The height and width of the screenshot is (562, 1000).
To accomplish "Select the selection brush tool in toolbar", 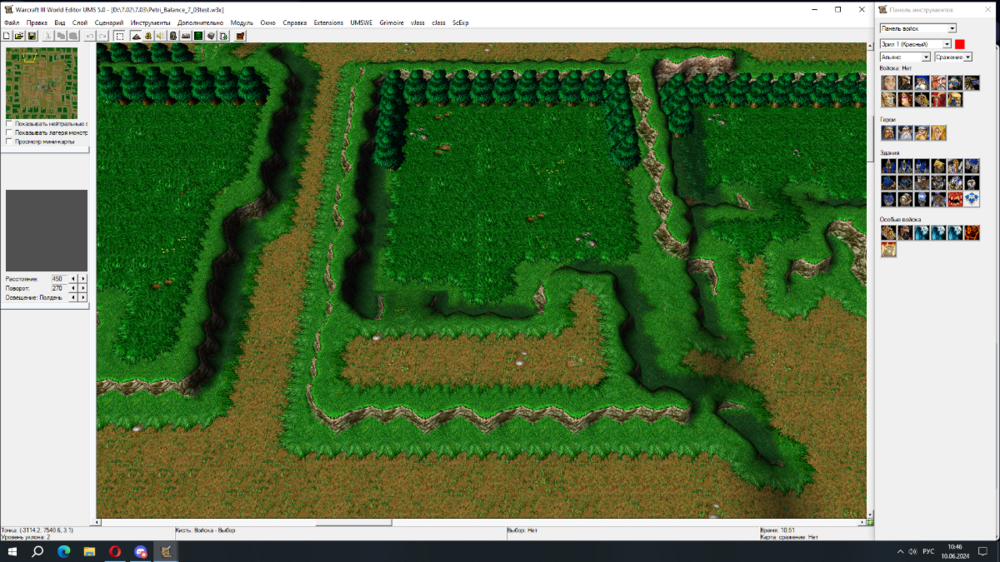I will (x=119, y=36).
